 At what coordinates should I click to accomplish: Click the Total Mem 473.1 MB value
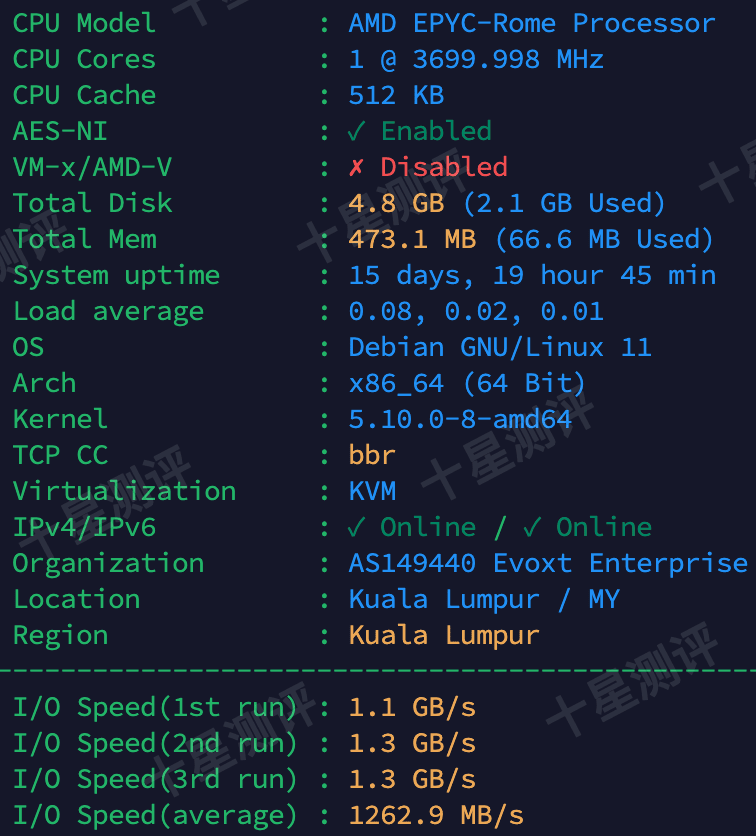point(412,239)
